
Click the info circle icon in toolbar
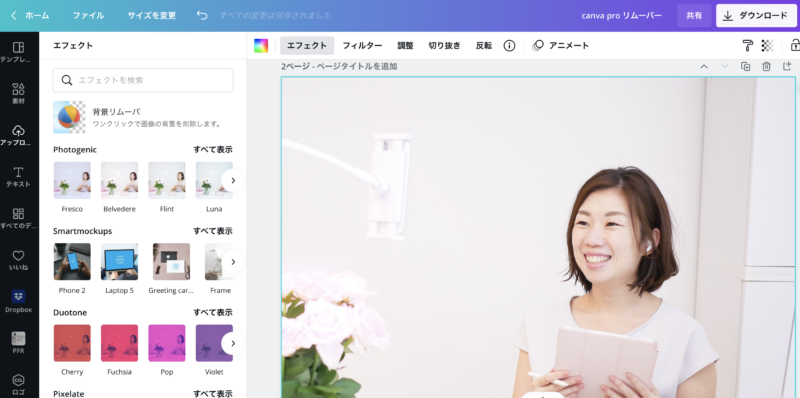tap(509, 45)
